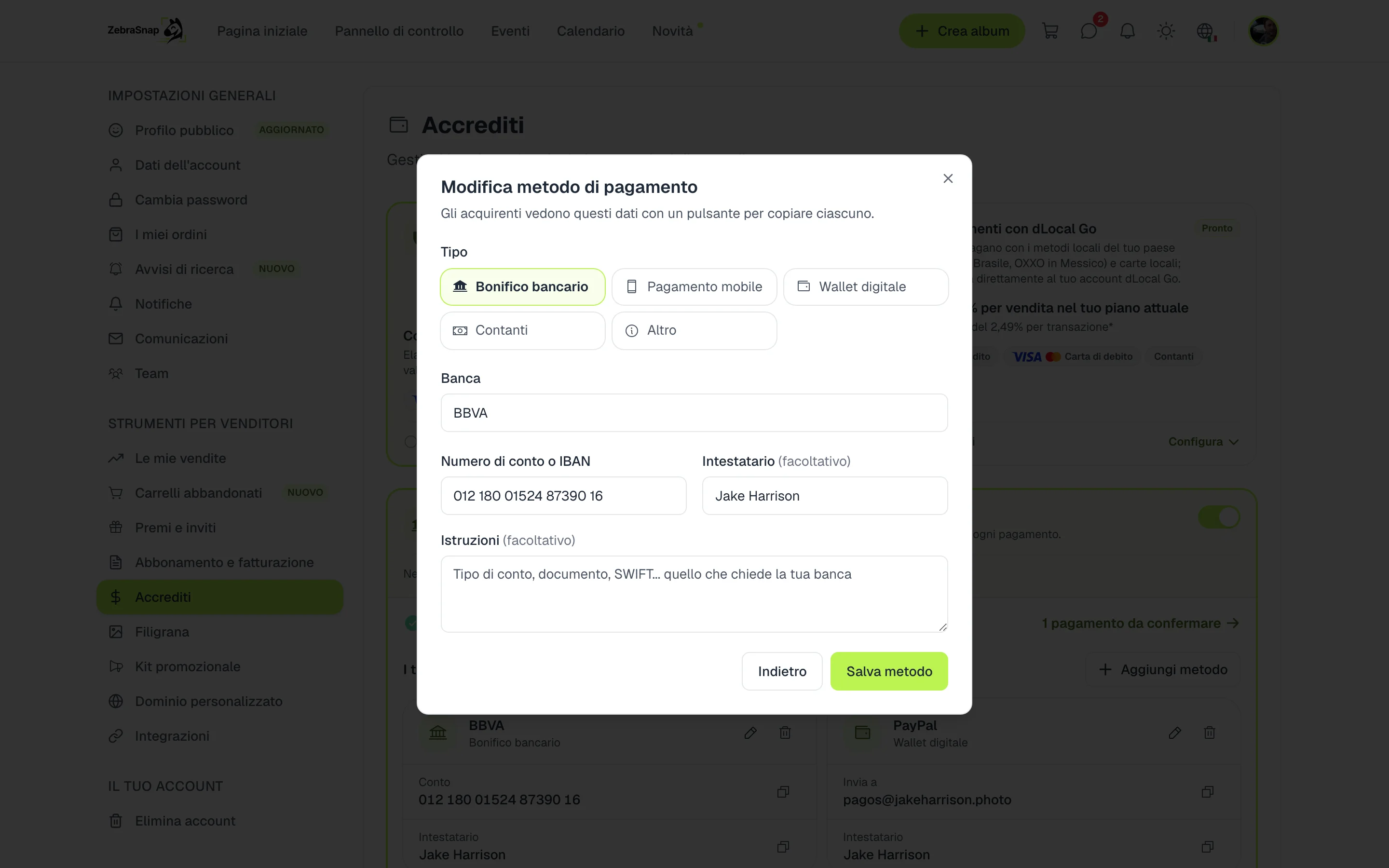
Task: Click Aggiungi metodo button
Action: click(1163, 669)
